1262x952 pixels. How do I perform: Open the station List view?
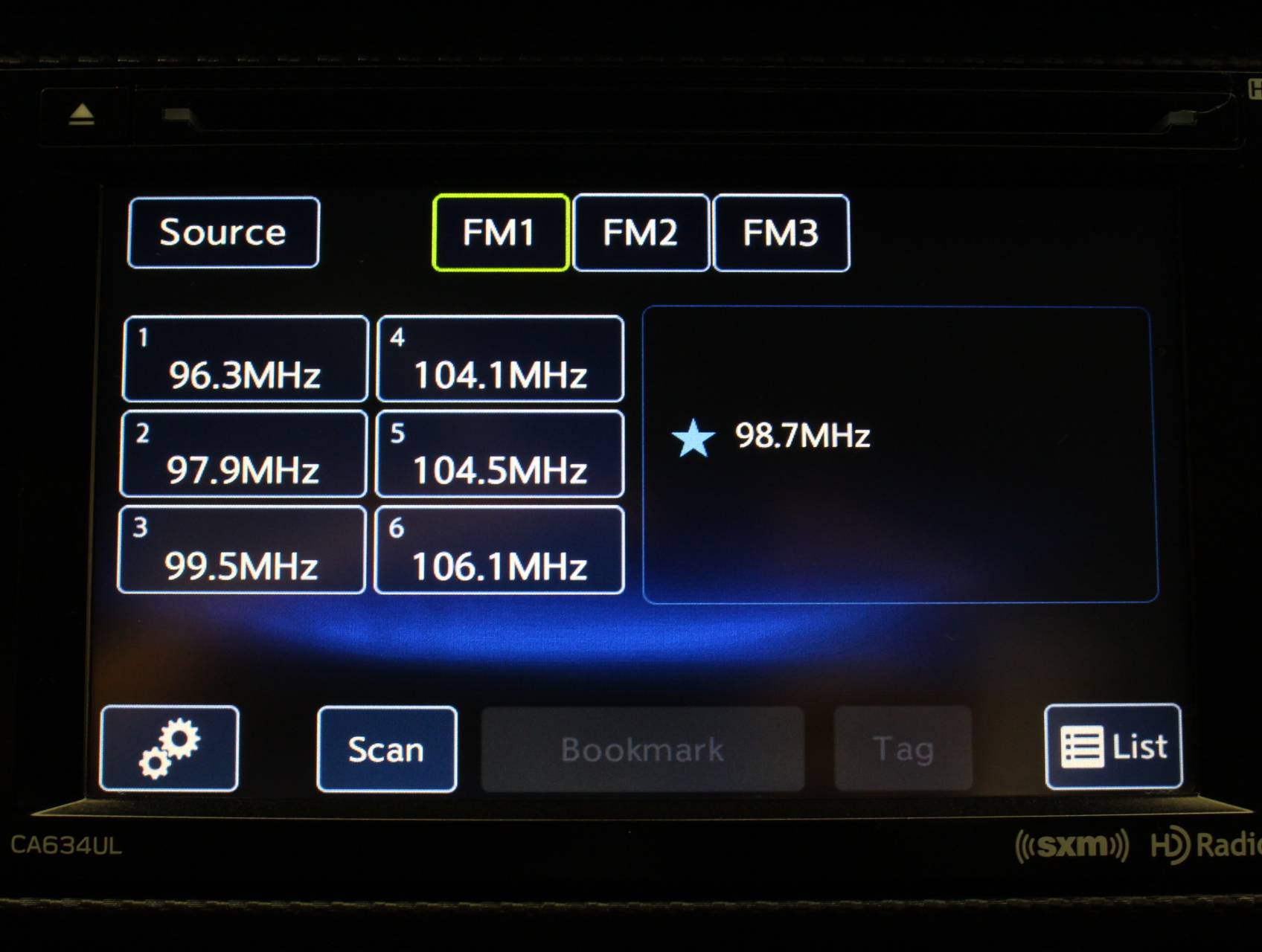coord(1113,746)
